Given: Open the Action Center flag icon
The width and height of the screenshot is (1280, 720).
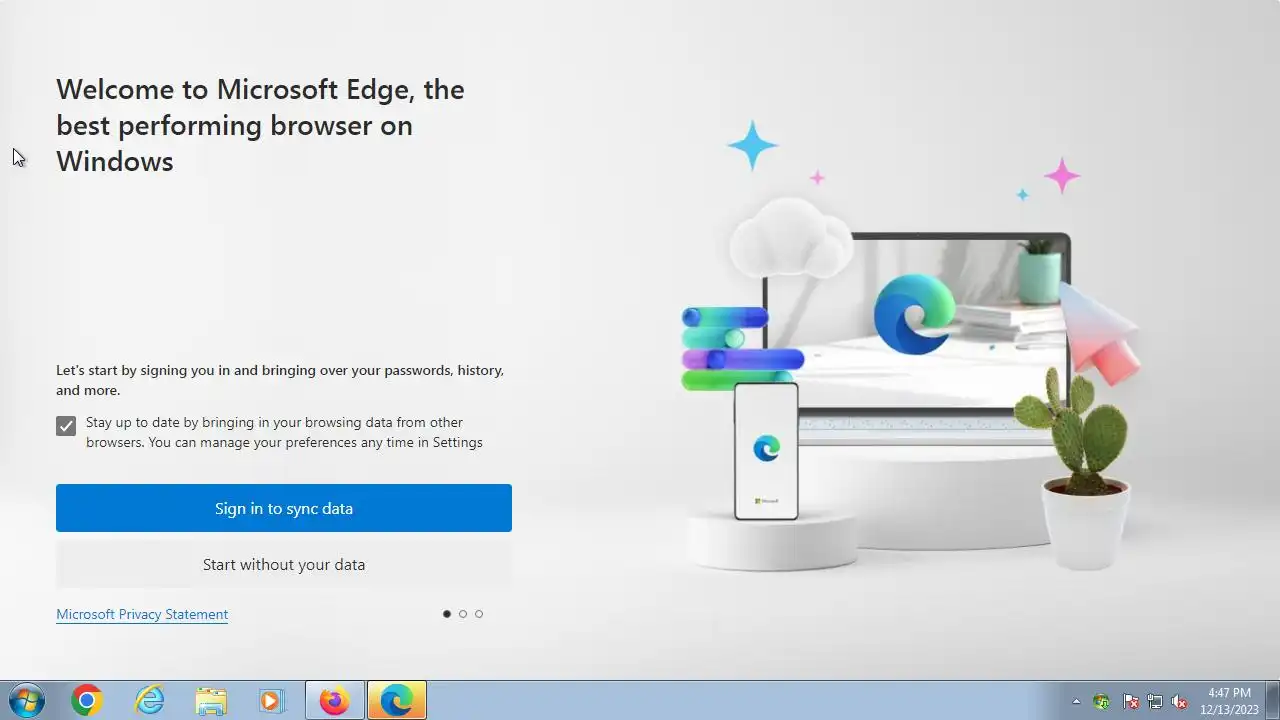Looking at the screenshot, I should 1131,701.
